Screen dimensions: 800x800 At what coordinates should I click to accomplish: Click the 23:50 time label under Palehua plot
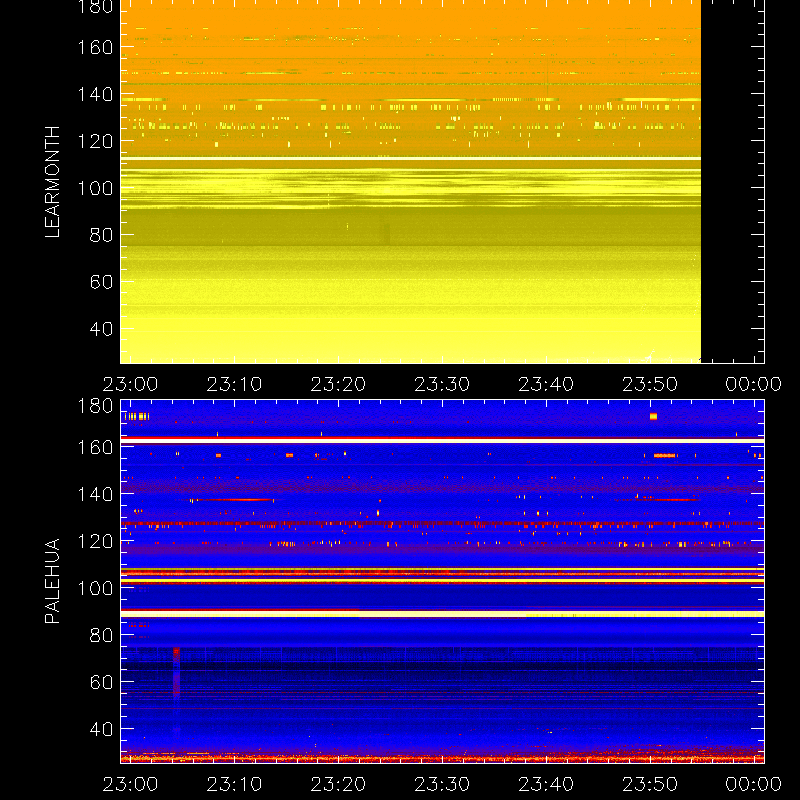pos(650,784)
